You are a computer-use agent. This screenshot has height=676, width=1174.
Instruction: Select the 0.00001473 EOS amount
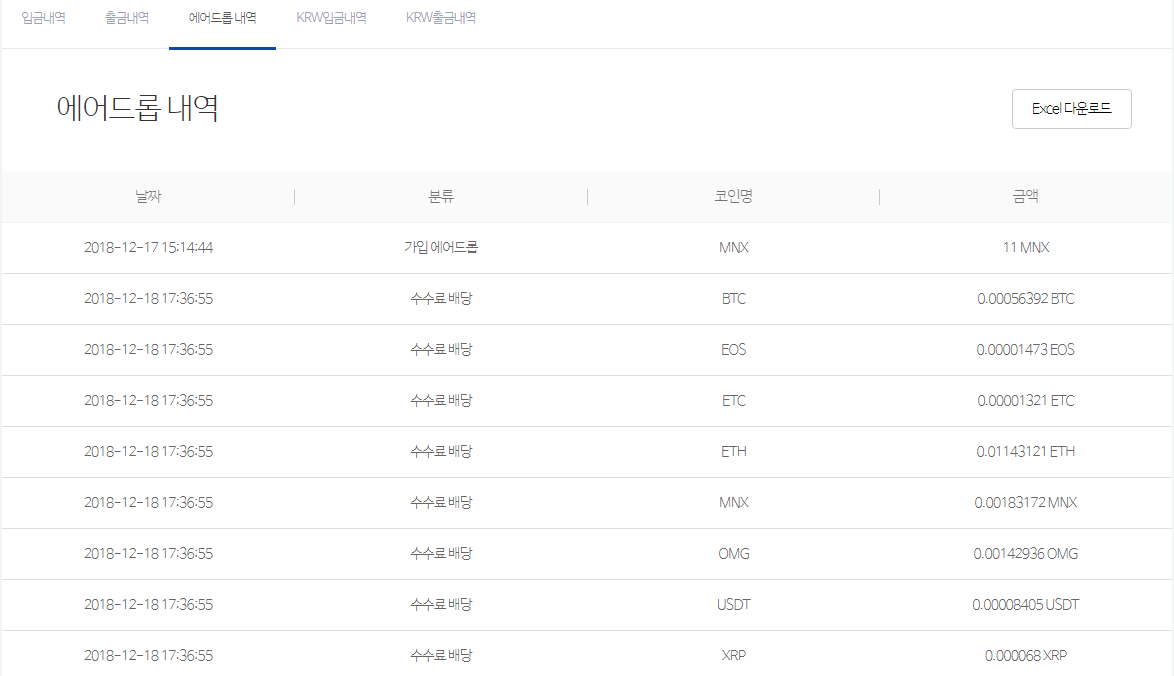point(1026,349)
